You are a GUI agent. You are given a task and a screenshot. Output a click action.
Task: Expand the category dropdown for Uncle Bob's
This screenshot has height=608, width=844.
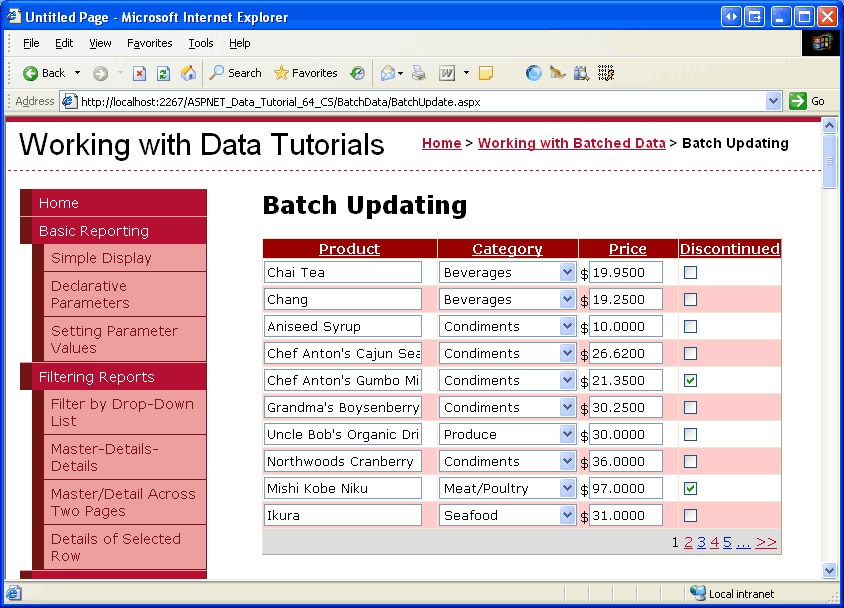567,434
